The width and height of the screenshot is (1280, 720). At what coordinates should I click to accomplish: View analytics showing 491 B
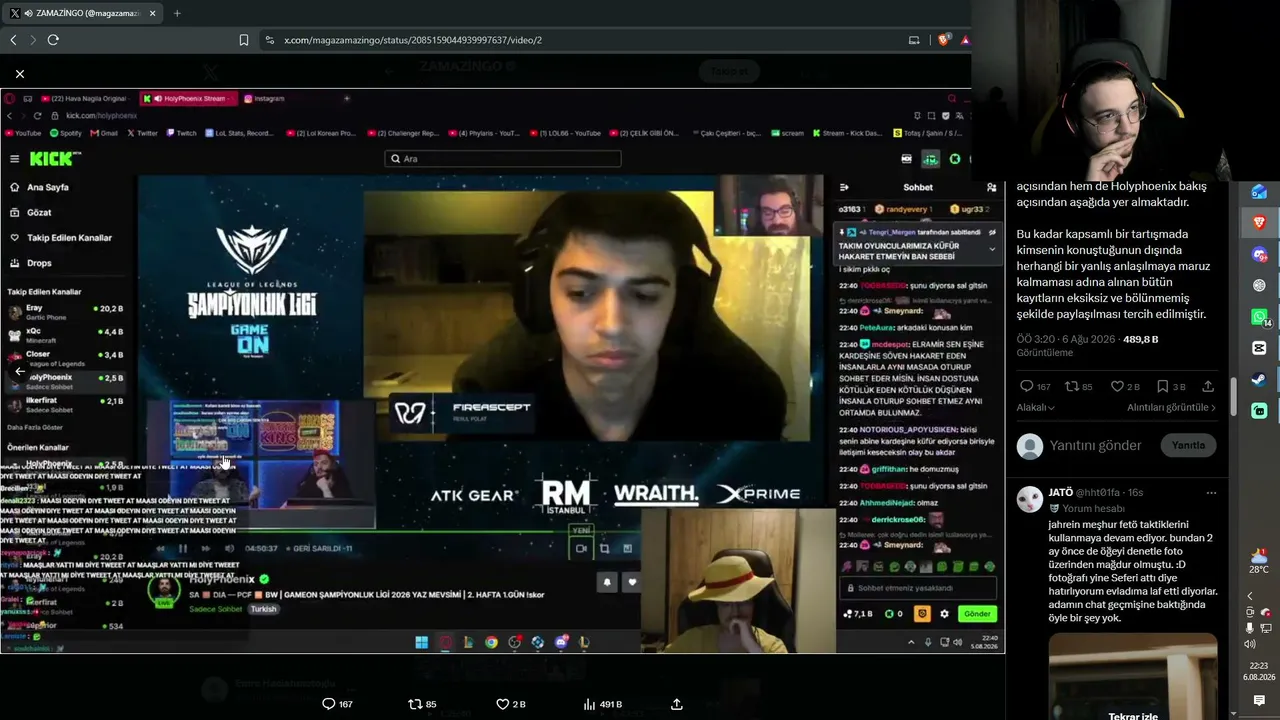(x=603, y=704)
